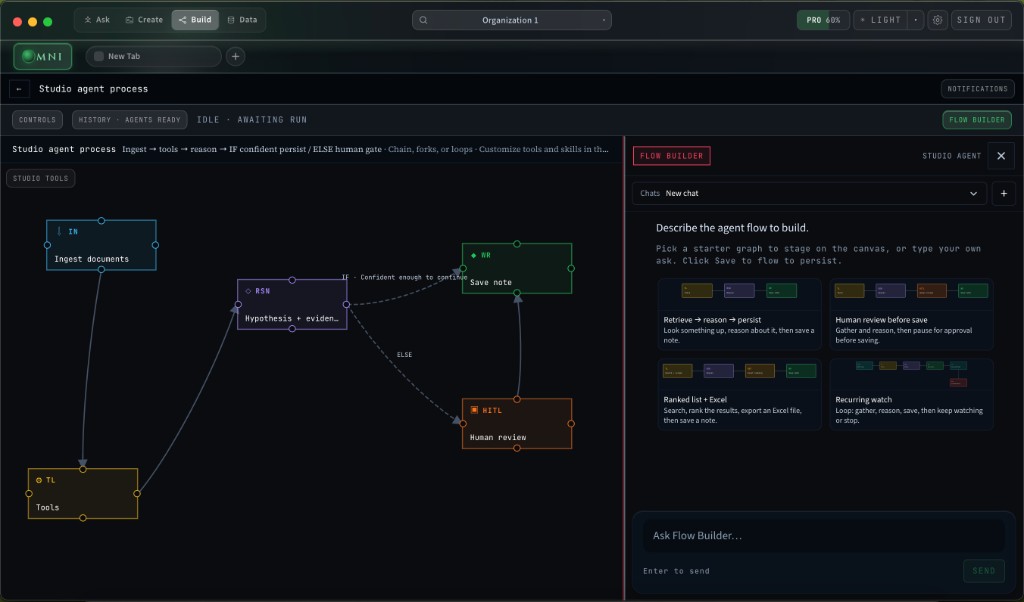
Task: Click the top connector of the Save note node
Action: point(517,244)
